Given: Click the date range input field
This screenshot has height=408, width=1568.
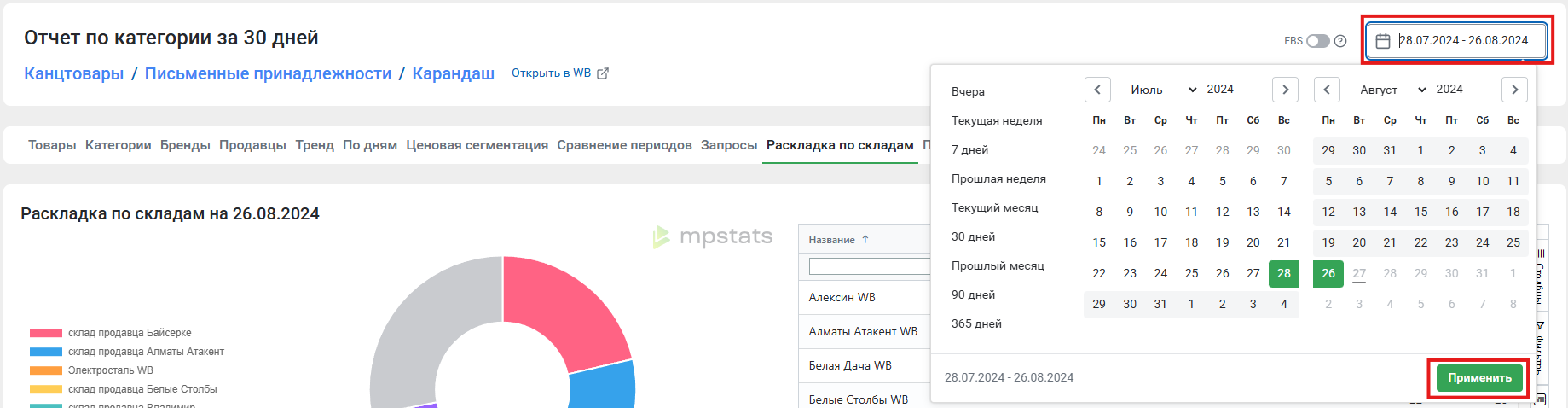Looking at the screenshot, I should [1457, 41].
